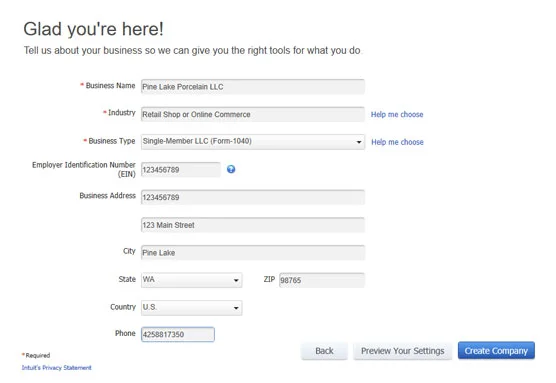Click first Business Address line field
The image size is (556, 383).
click(x=252, y=197)
